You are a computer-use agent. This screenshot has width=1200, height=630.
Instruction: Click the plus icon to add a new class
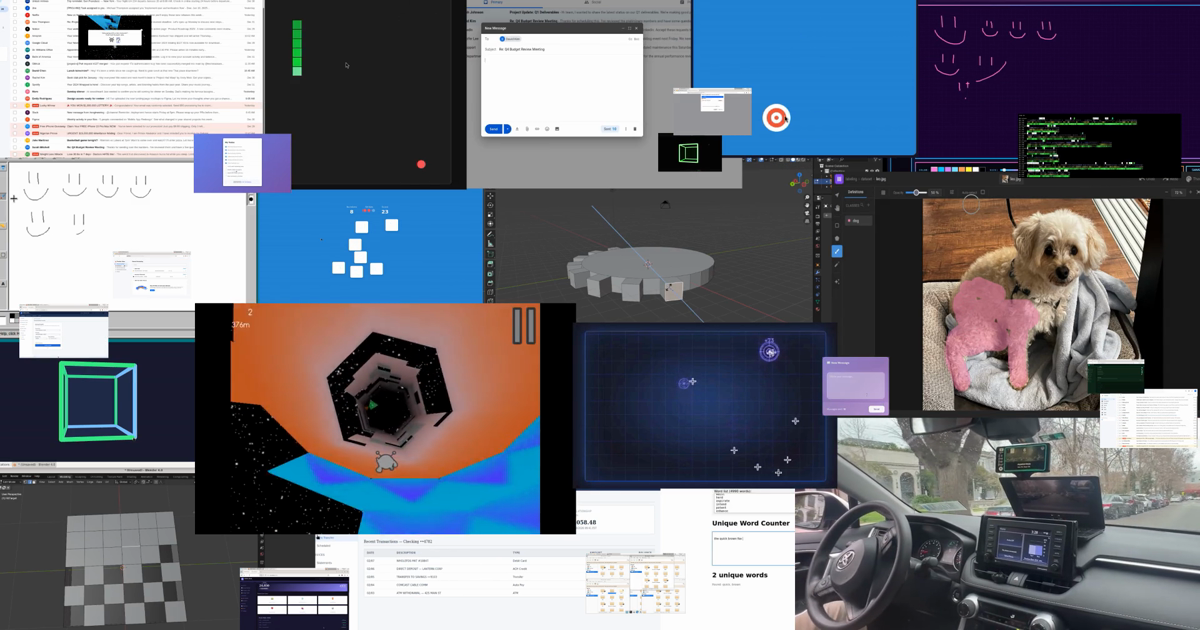click(868, 205)
